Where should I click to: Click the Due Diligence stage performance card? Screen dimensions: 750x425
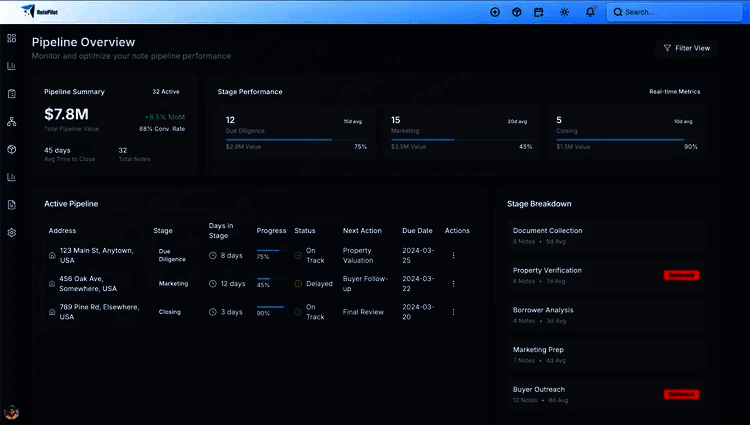[x=295, y=132]
